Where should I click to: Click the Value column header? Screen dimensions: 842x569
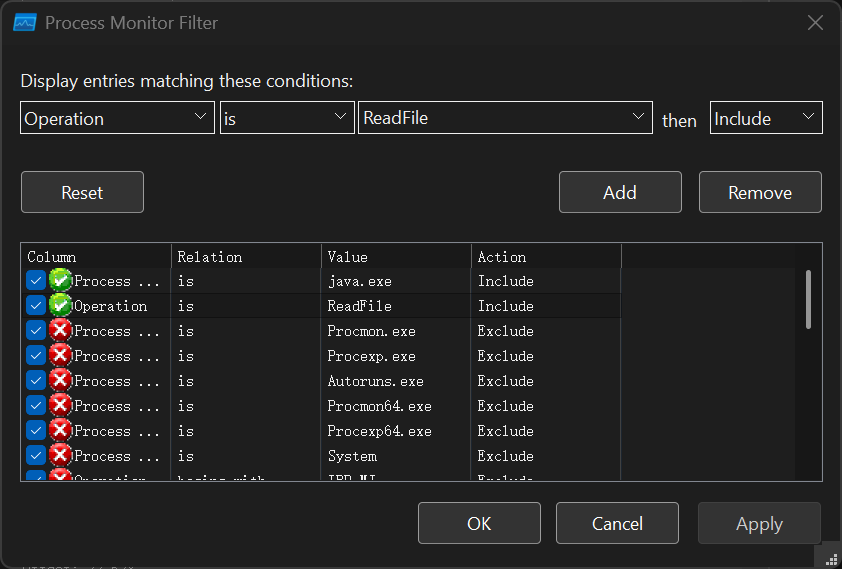coord(396,257)
